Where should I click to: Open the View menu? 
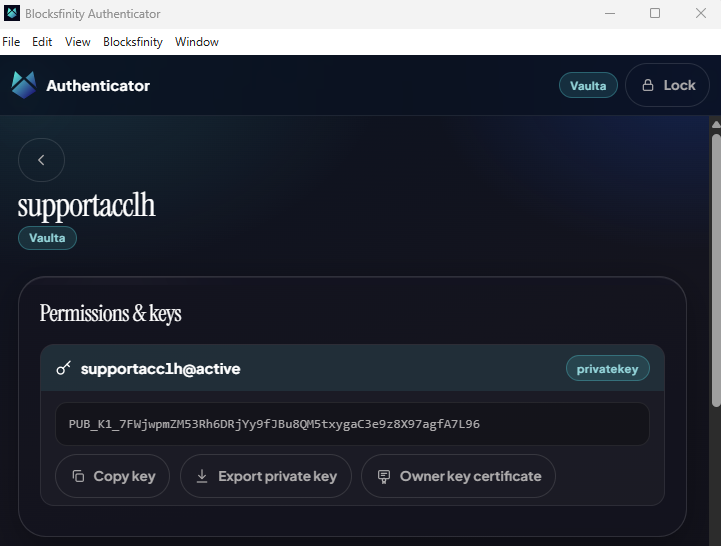click(x=78, y=42)
